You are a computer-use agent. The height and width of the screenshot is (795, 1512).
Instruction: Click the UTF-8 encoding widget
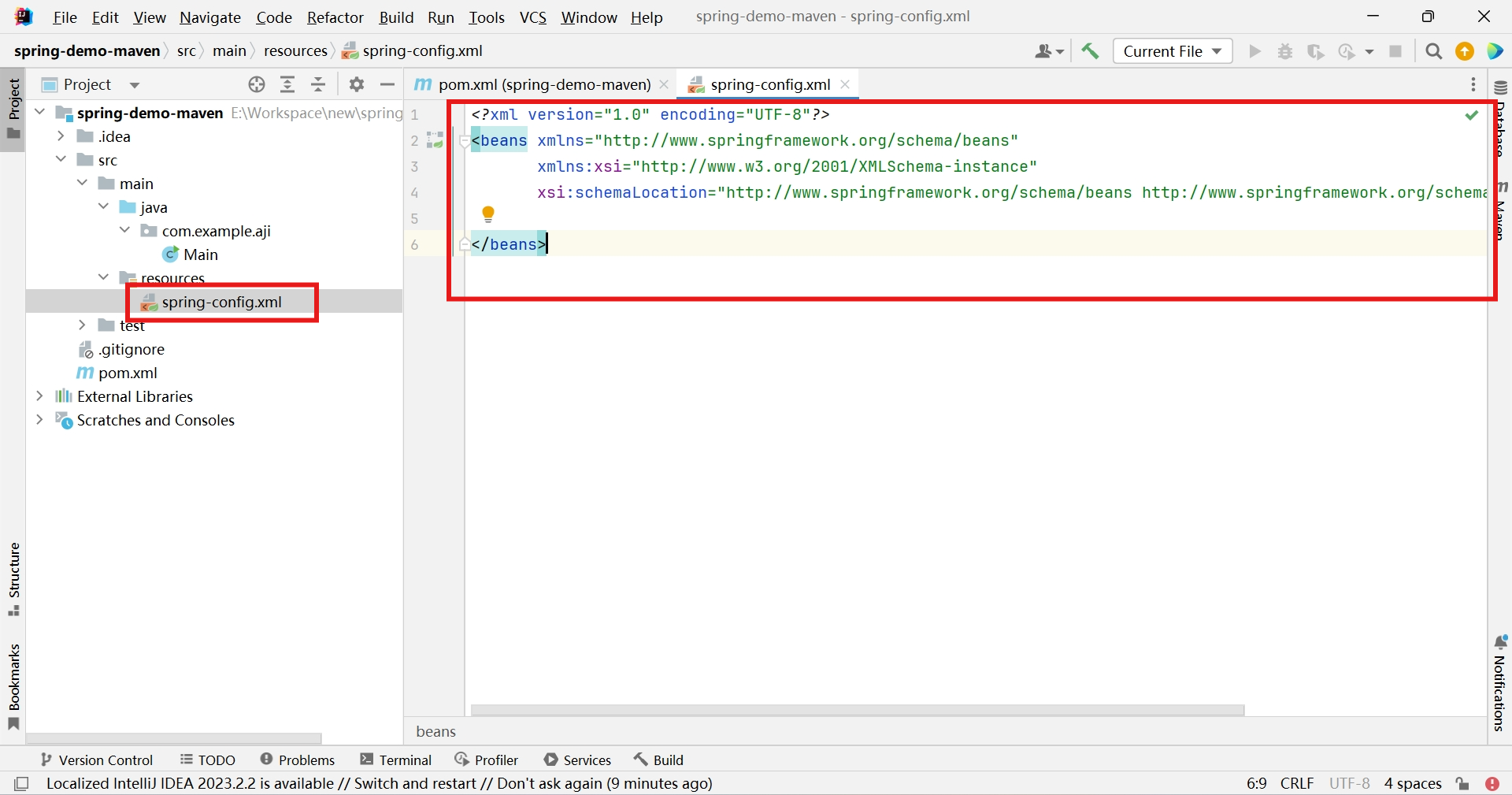pos(1350,783)
